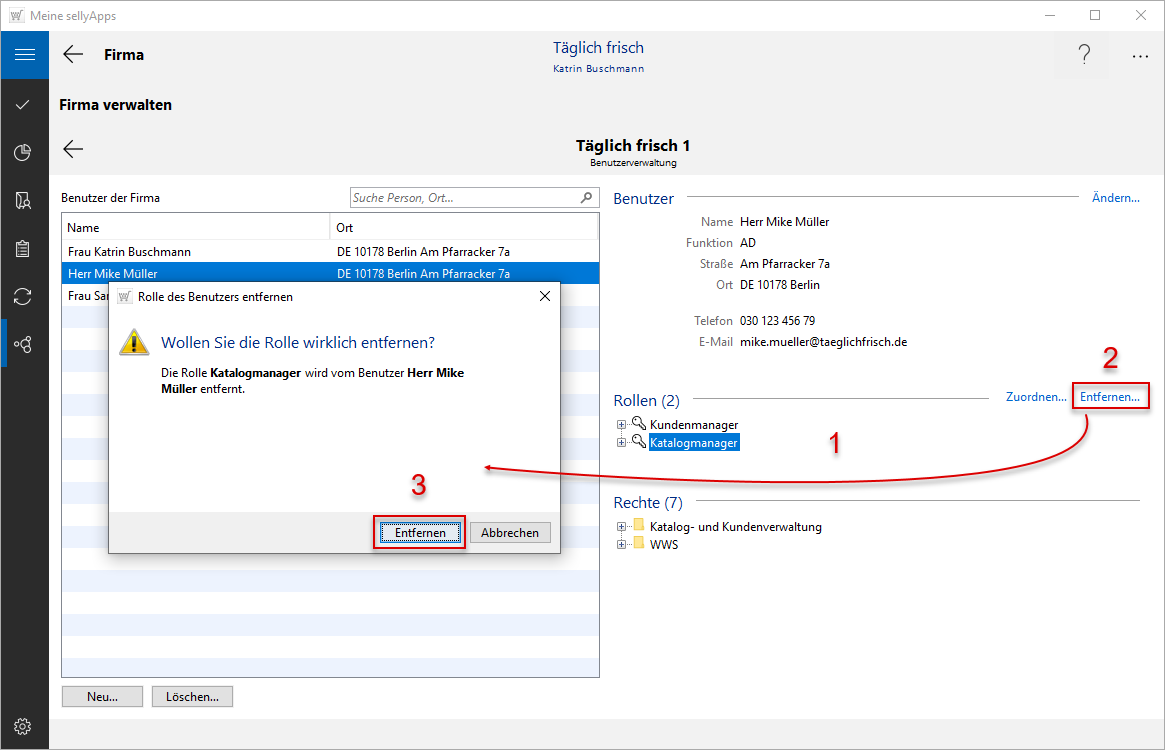Expand the Katalogmanager role node

(622, 442)
